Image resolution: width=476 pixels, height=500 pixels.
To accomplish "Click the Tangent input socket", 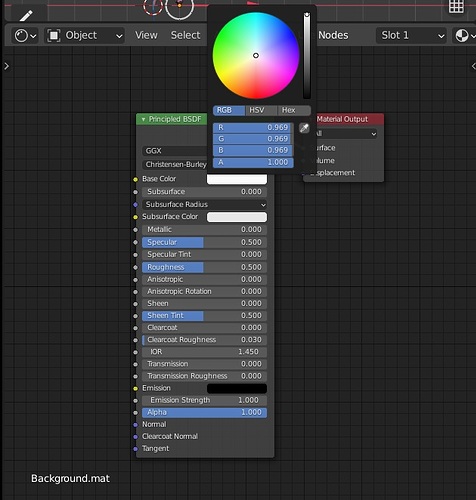I will coord(135,449).
